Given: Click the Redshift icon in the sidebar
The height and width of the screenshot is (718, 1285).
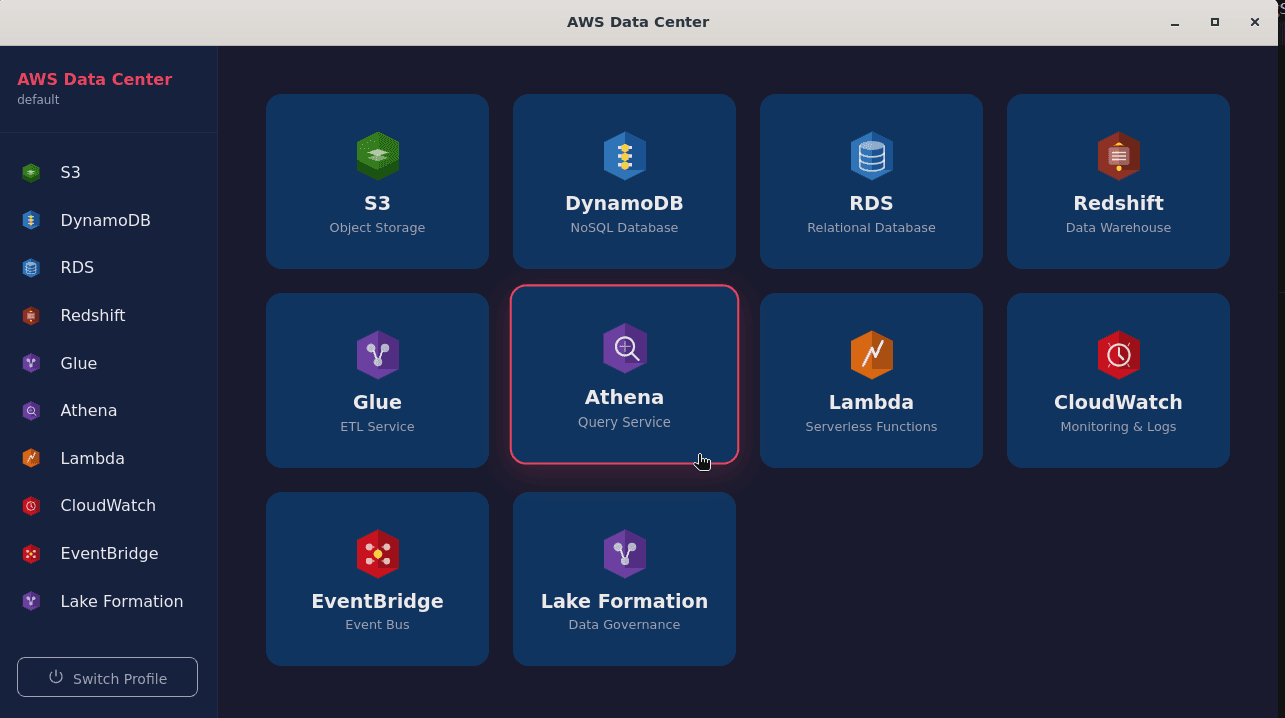Looking at the screenshot, I should (31, 316).
